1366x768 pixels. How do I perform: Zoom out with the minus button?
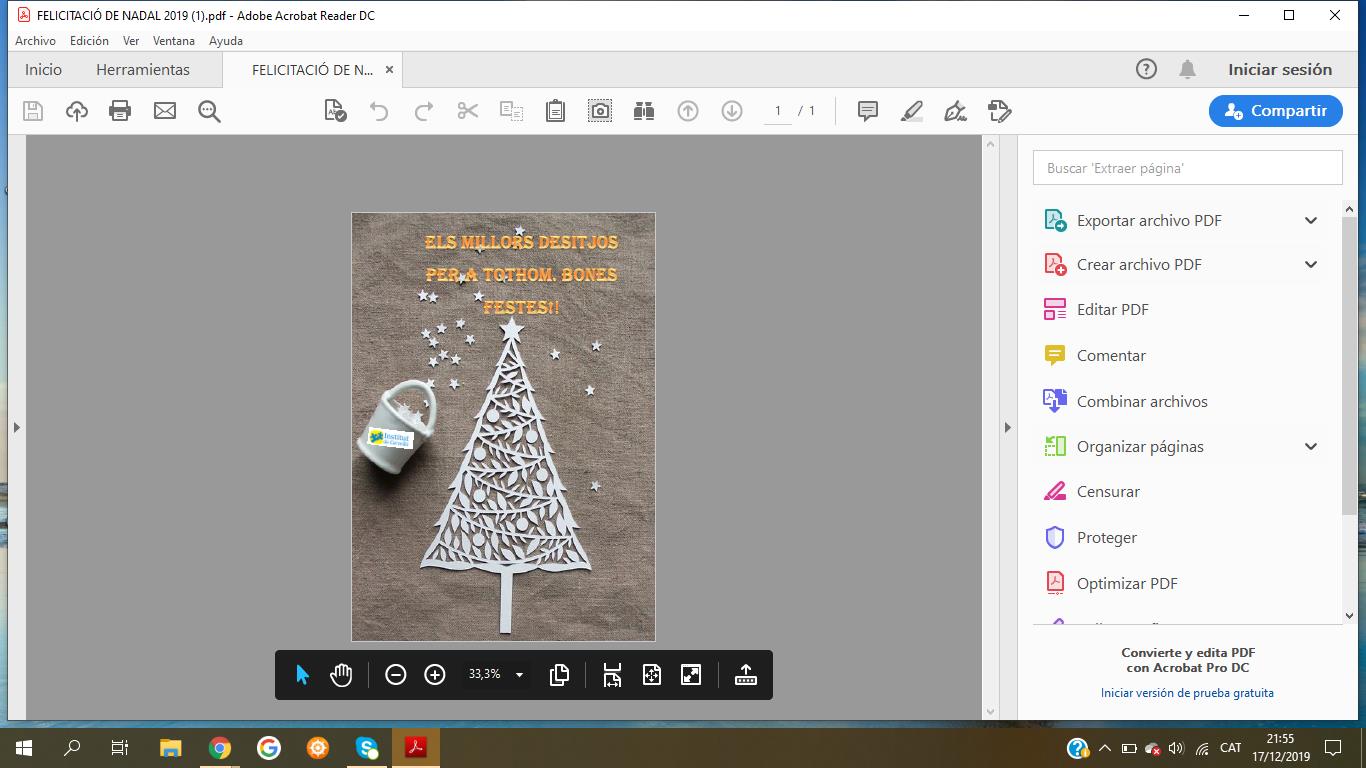pyautogui.click(x=396, y=675)
